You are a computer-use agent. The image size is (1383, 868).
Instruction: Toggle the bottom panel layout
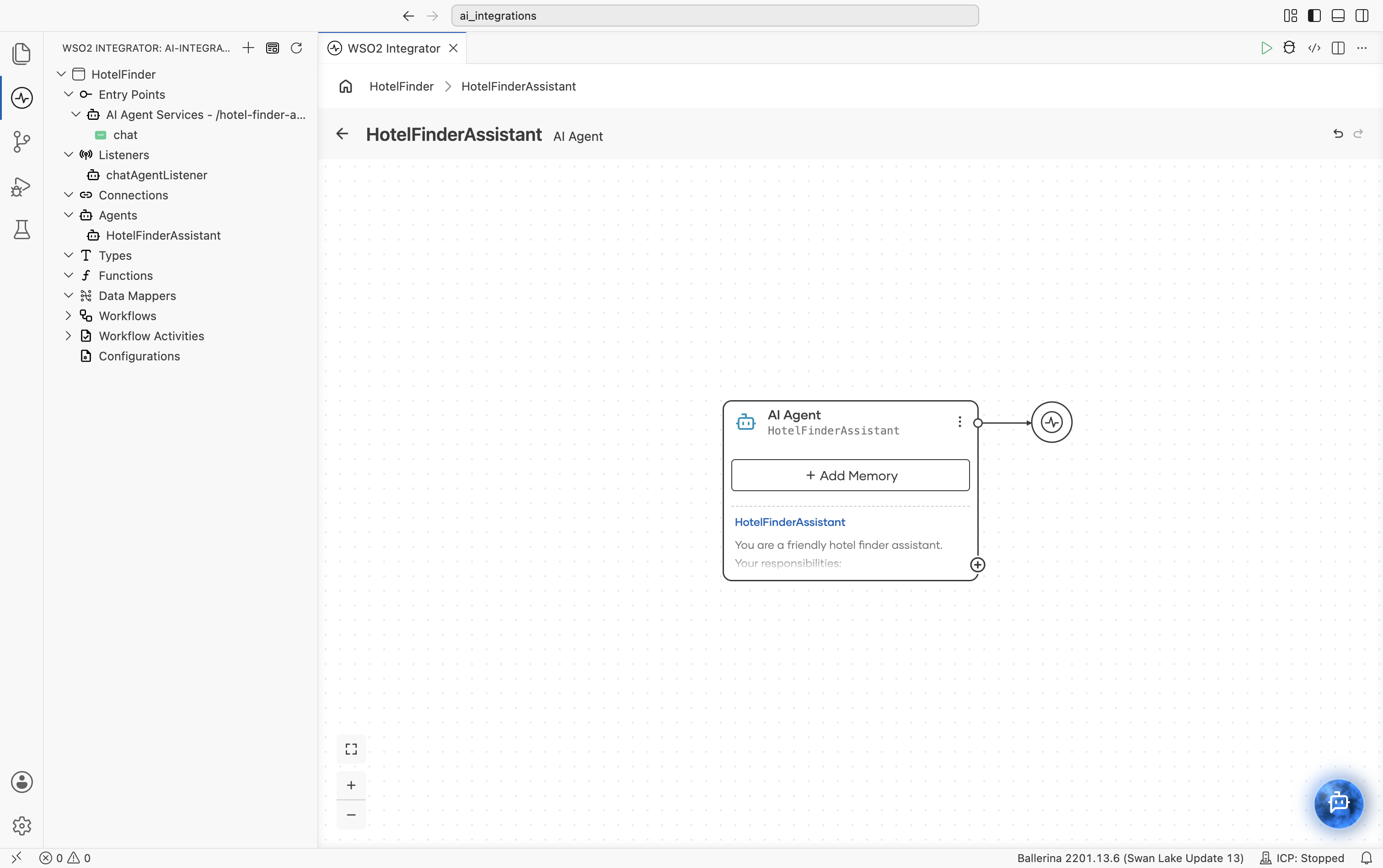point(1338,16)
